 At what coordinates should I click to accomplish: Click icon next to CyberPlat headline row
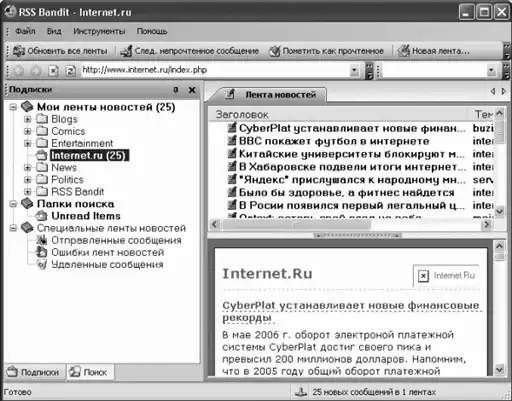232,128
